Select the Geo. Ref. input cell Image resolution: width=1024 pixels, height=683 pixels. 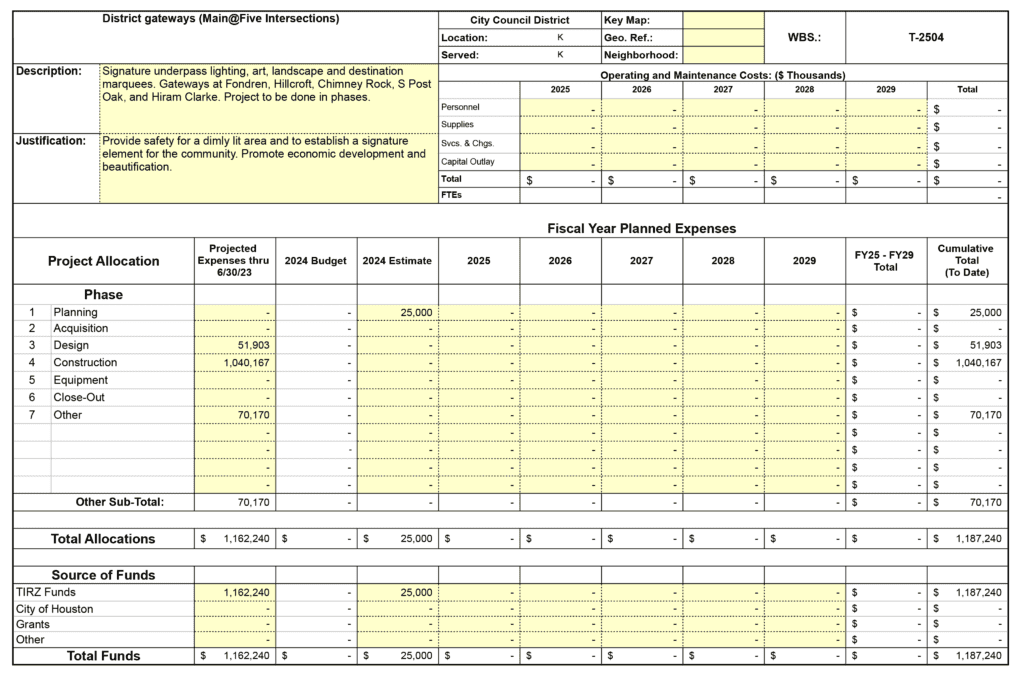coord(724,38)
